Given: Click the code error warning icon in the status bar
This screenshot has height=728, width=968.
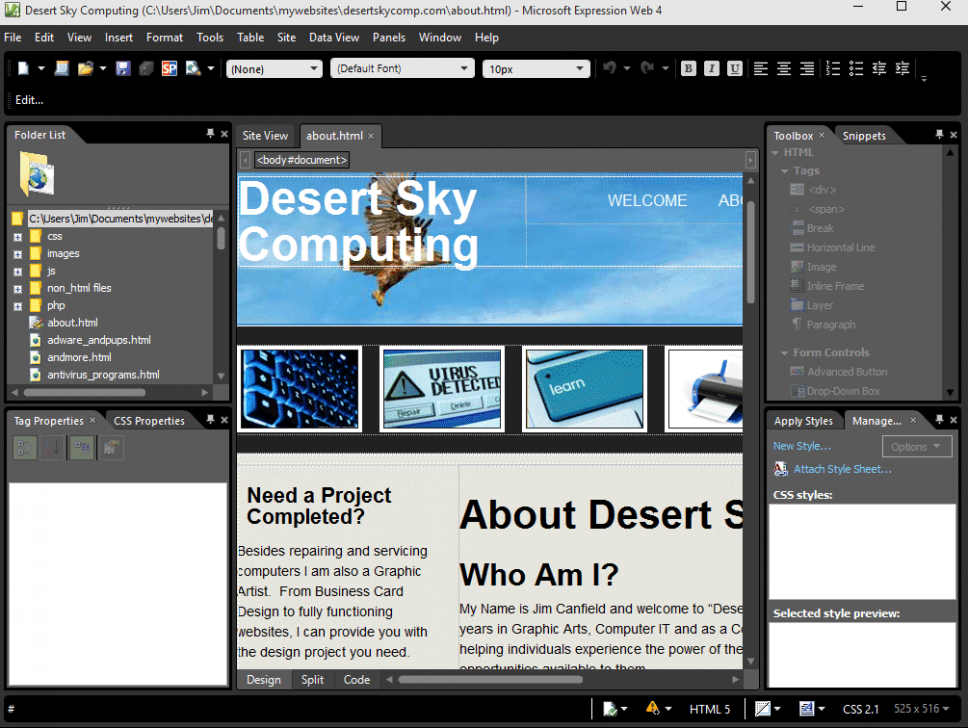Looking at the screenshot, I should pos(653,708).
